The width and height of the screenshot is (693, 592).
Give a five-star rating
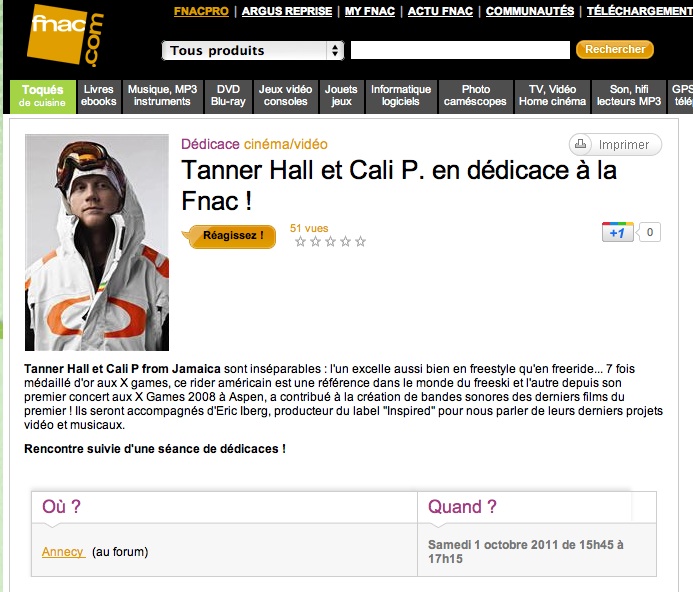click(361, 241)
